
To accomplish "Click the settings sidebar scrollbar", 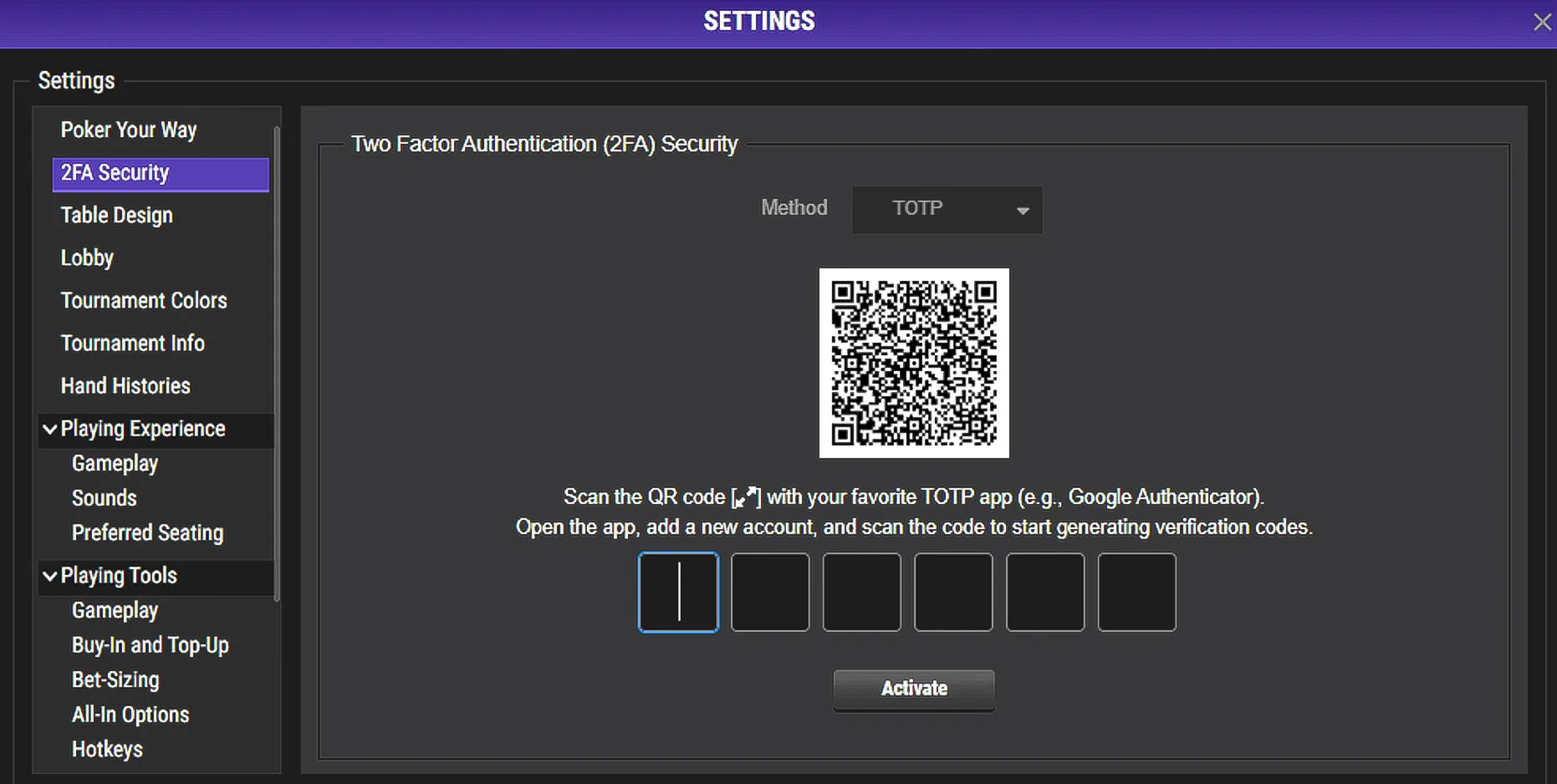I will tap(277, 364).
